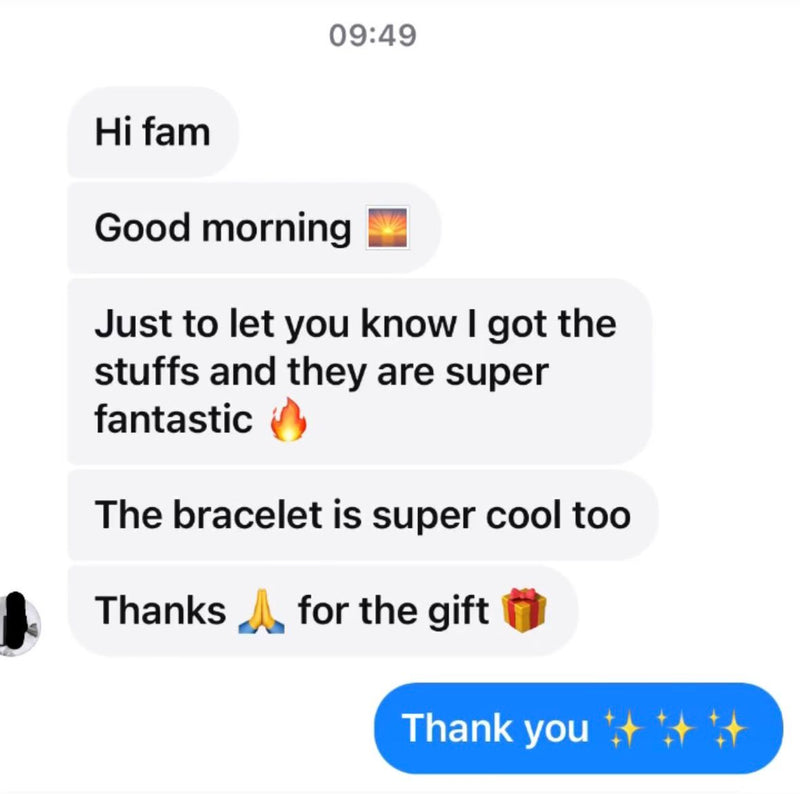Select the 'Thanks for the gift' message
Image resolution: width=800 pixels, height=794 pixels.
tap(323, 611)
